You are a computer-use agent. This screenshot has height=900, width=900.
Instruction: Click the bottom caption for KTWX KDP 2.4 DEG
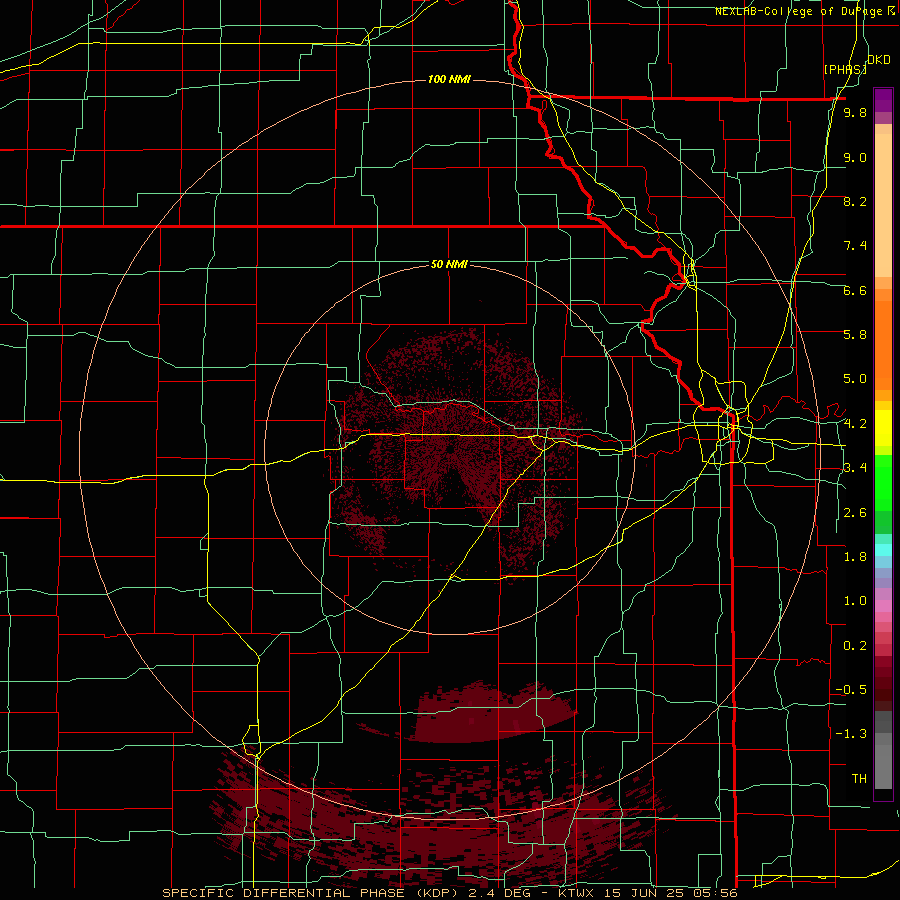[x=449, y=893]
